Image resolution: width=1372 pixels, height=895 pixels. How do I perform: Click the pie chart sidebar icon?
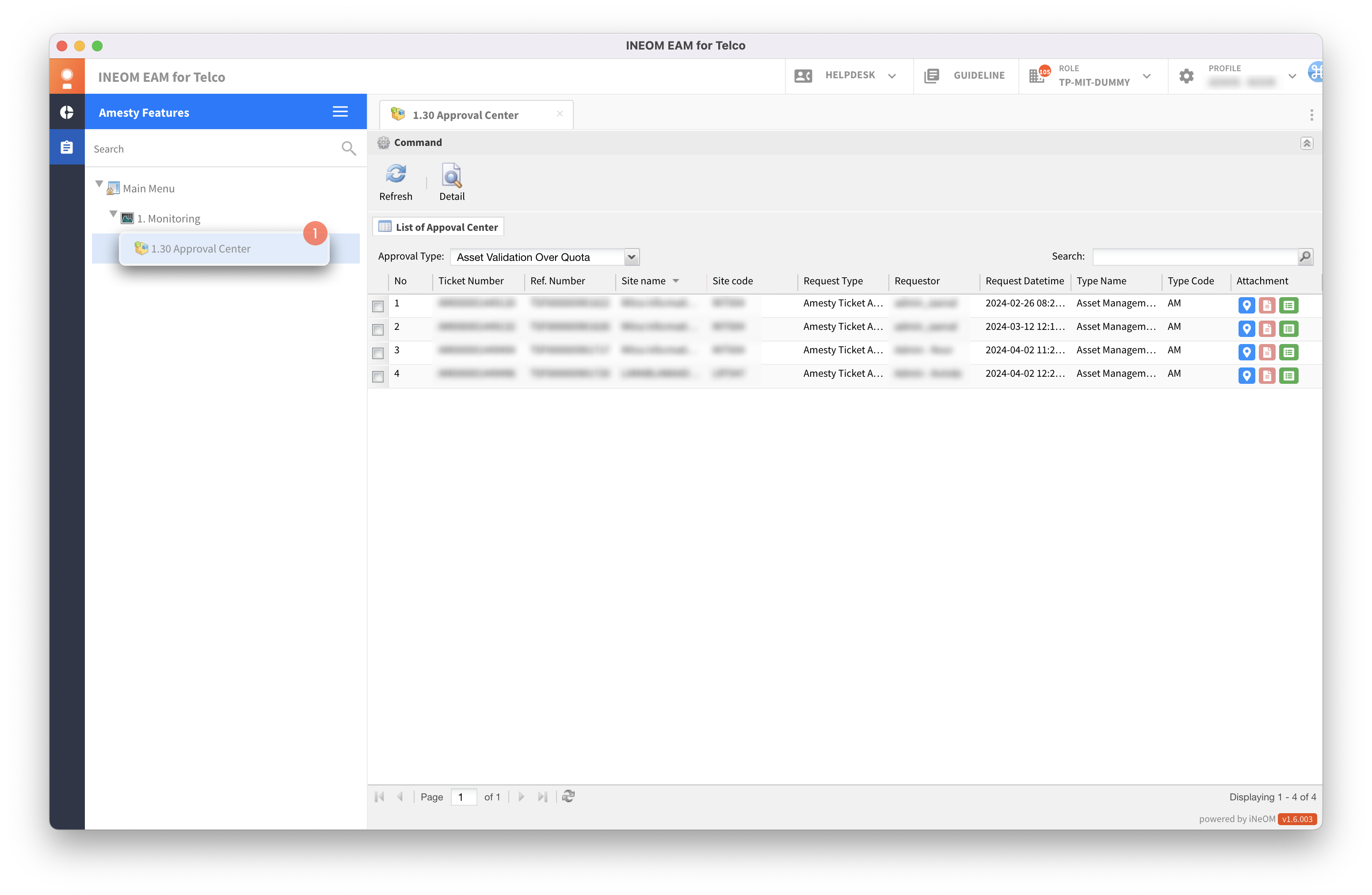(x=67, y=112)
